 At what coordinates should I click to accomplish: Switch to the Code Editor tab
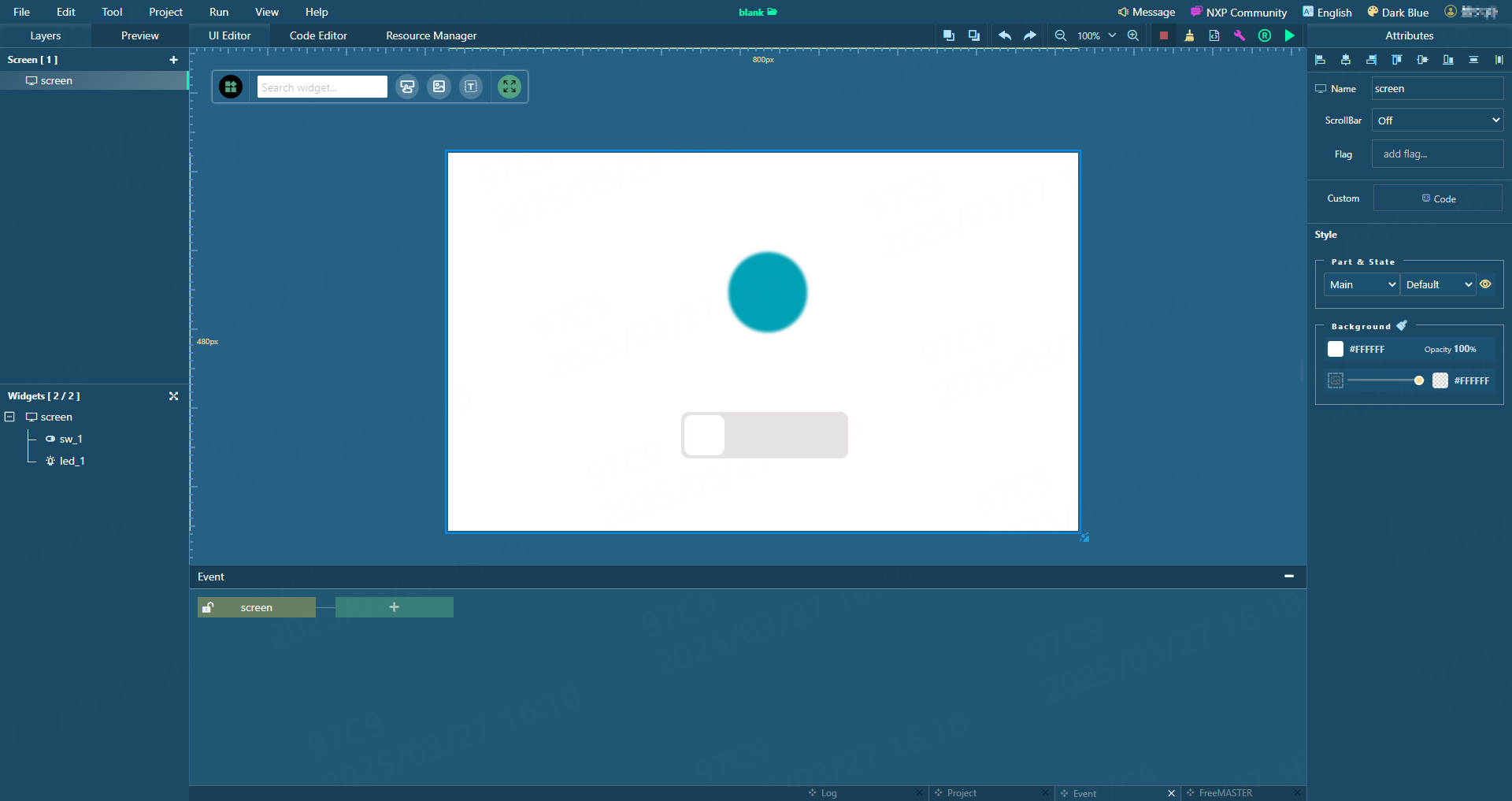[x=318, y=35]
